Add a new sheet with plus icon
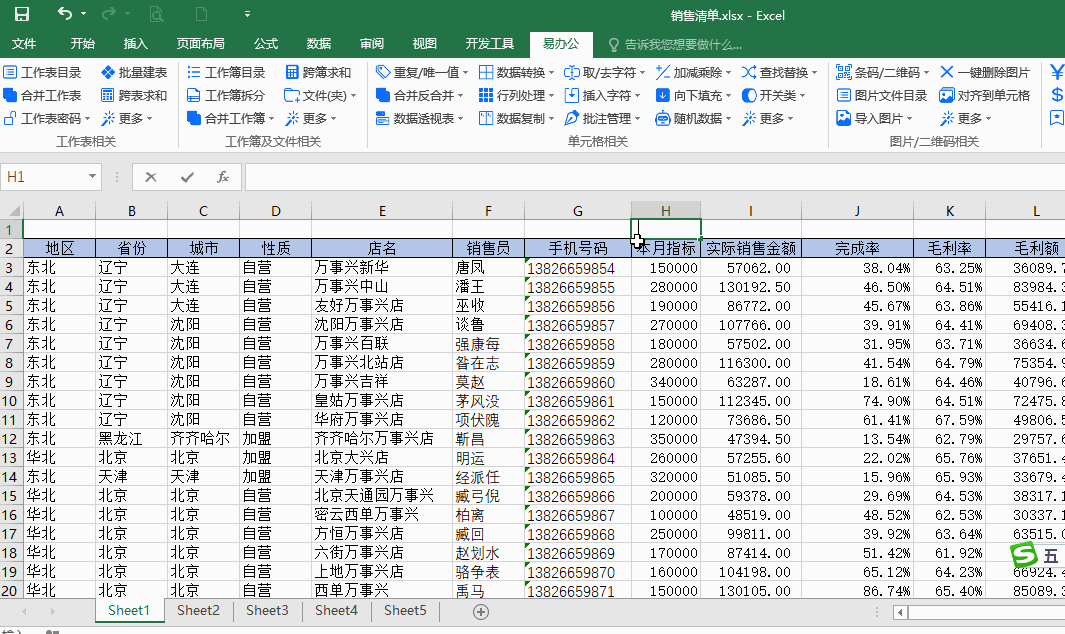Image resolution: width=1065 pixels, height=634 pixels. [x=481, y=612]
